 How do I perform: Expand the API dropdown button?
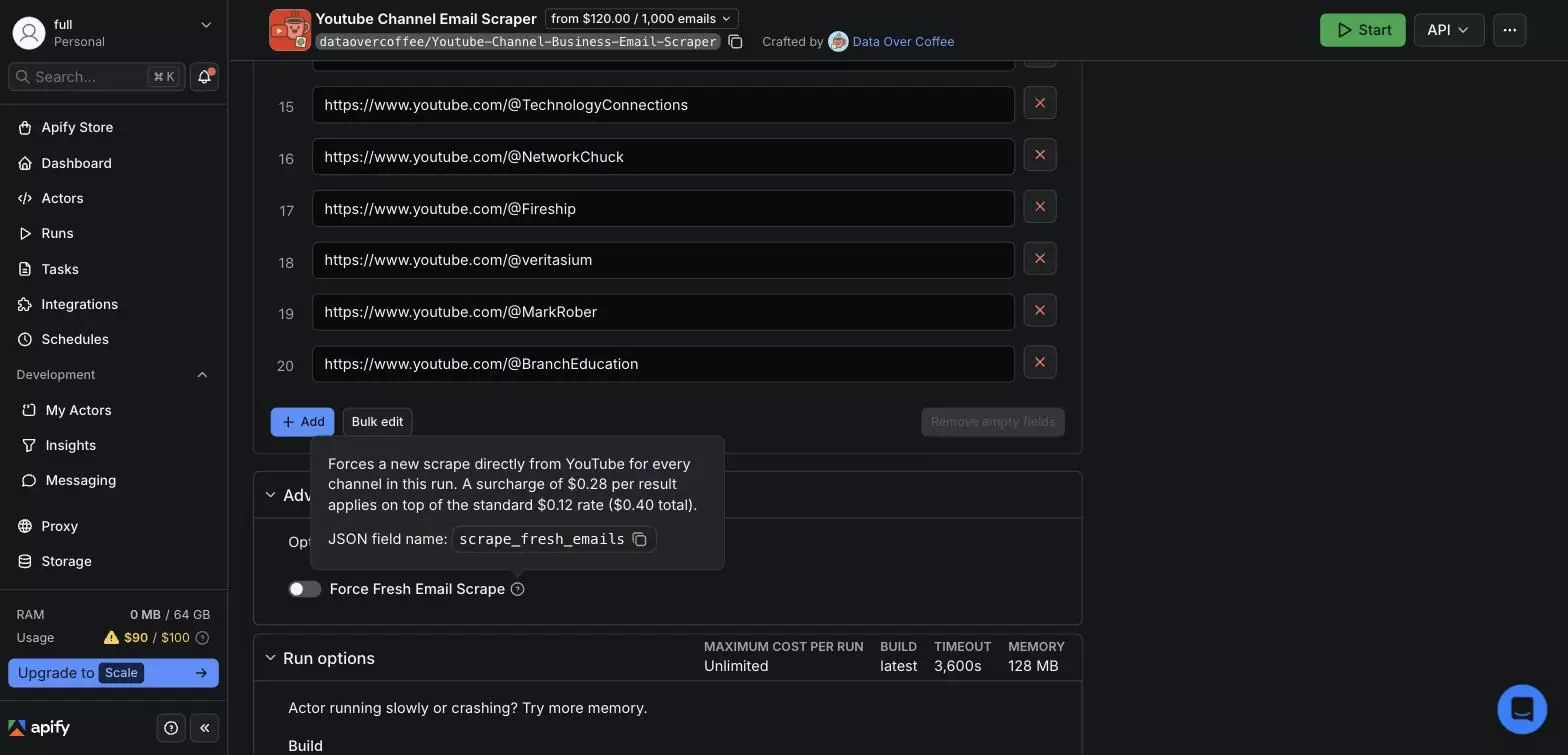1449,30
